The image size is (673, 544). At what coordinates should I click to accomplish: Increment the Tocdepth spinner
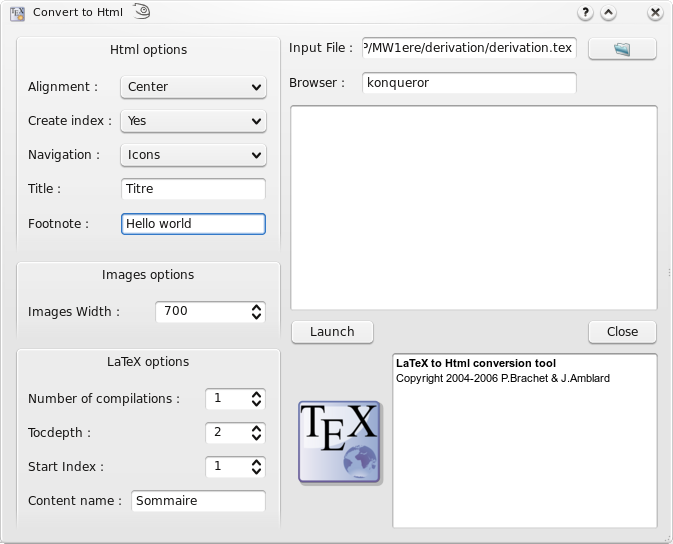point(257,428)
